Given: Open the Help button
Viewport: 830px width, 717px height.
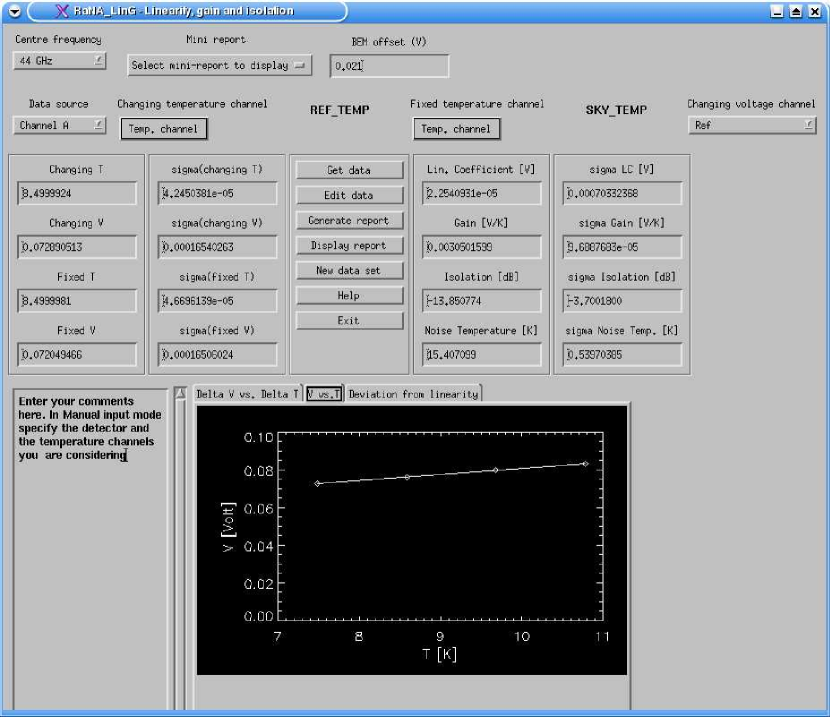Looking at the screenshot, I should pos(348,296).
